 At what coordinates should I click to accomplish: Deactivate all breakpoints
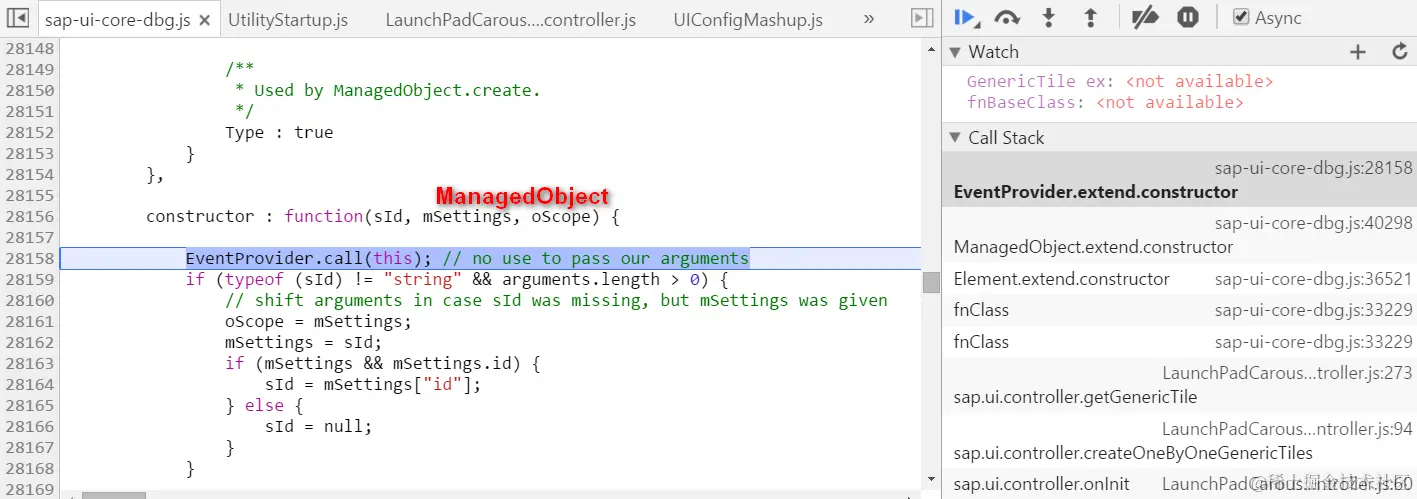click(x=1145, y=17)
